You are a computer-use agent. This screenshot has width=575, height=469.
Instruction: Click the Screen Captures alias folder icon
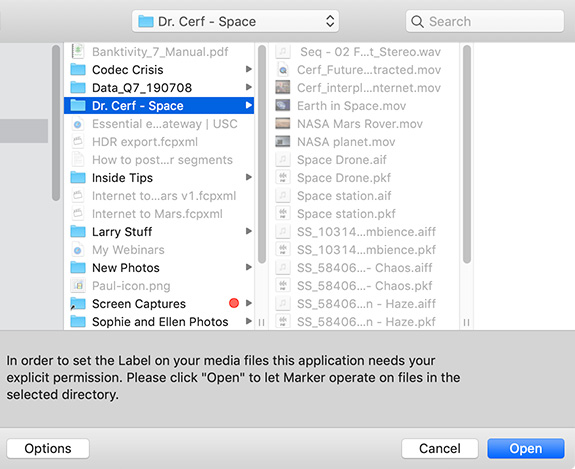78,304
